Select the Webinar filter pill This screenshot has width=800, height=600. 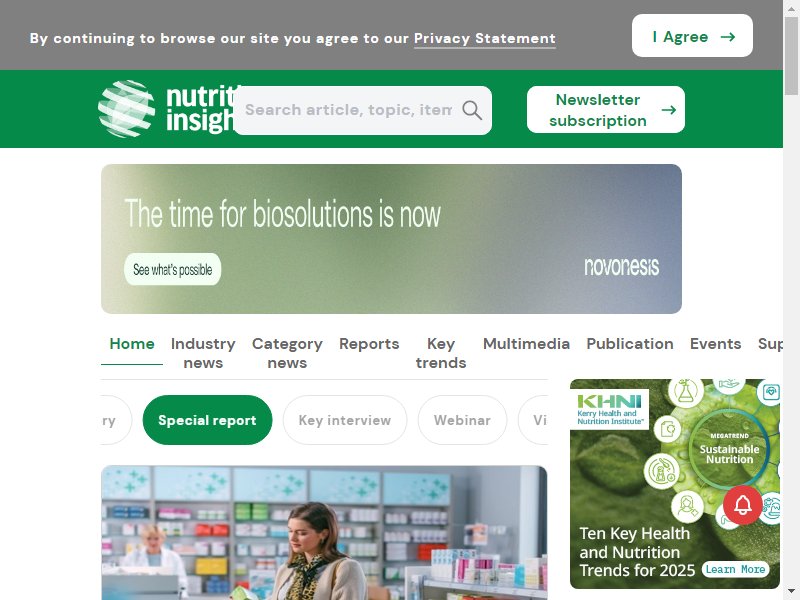(462, 420)
